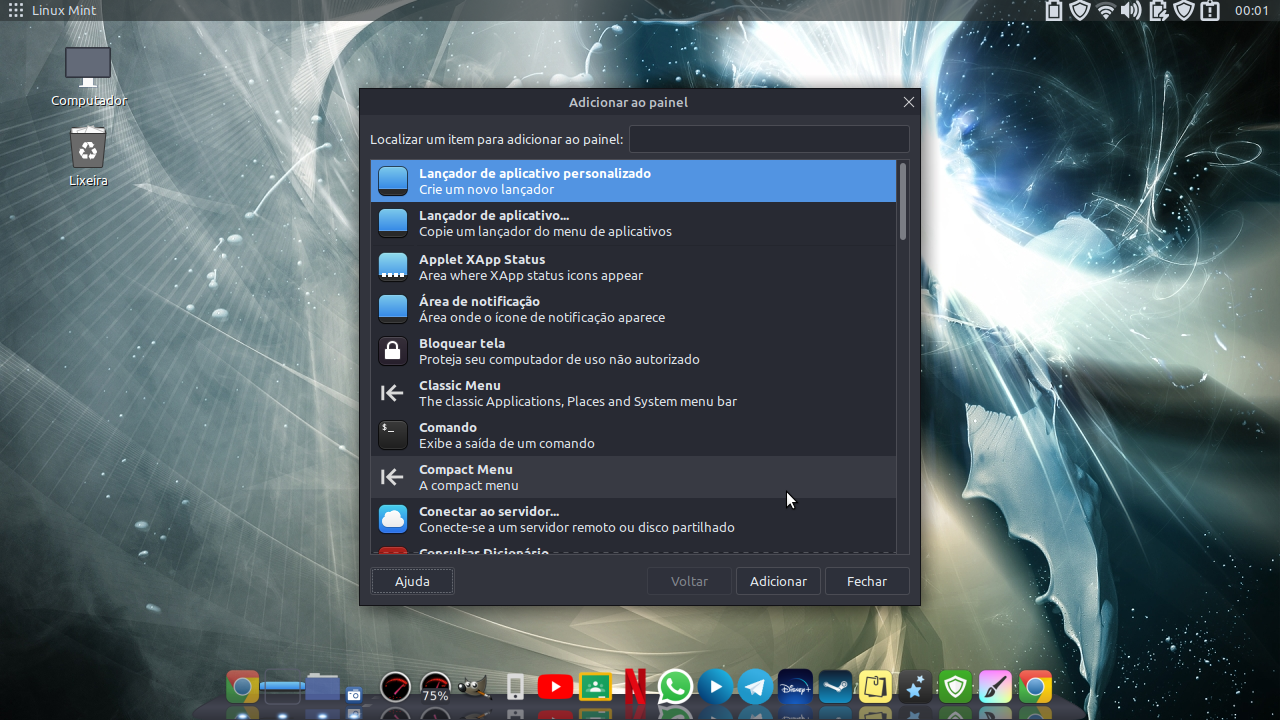Click the volume speaker icon in panel
1280x720 pixels.
(1131, 11)
